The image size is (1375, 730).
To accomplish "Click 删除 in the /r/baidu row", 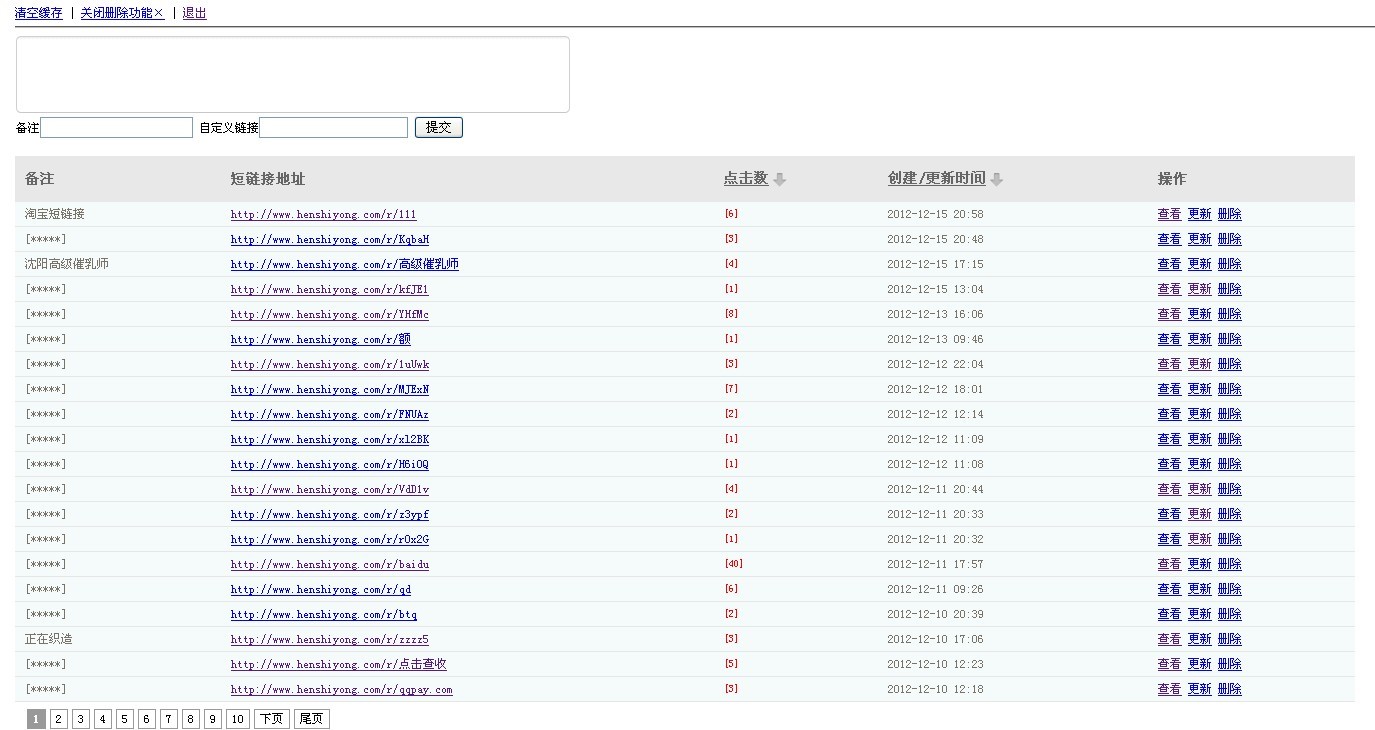I will pyautogui.click(x=1229, y=564).
